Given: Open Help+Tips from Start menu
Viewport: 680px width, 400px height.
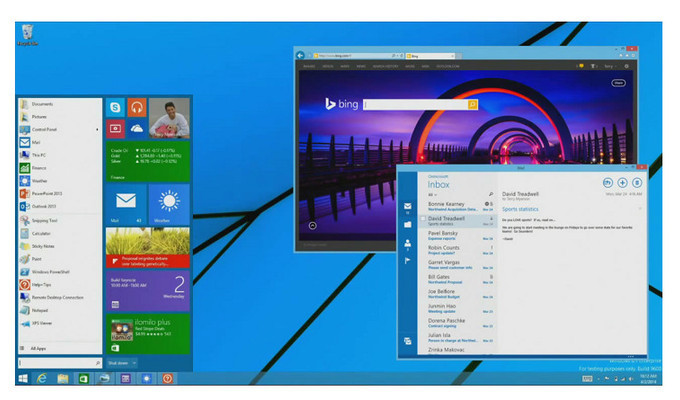Looking at the screenshot, I should tap(60, 285).
